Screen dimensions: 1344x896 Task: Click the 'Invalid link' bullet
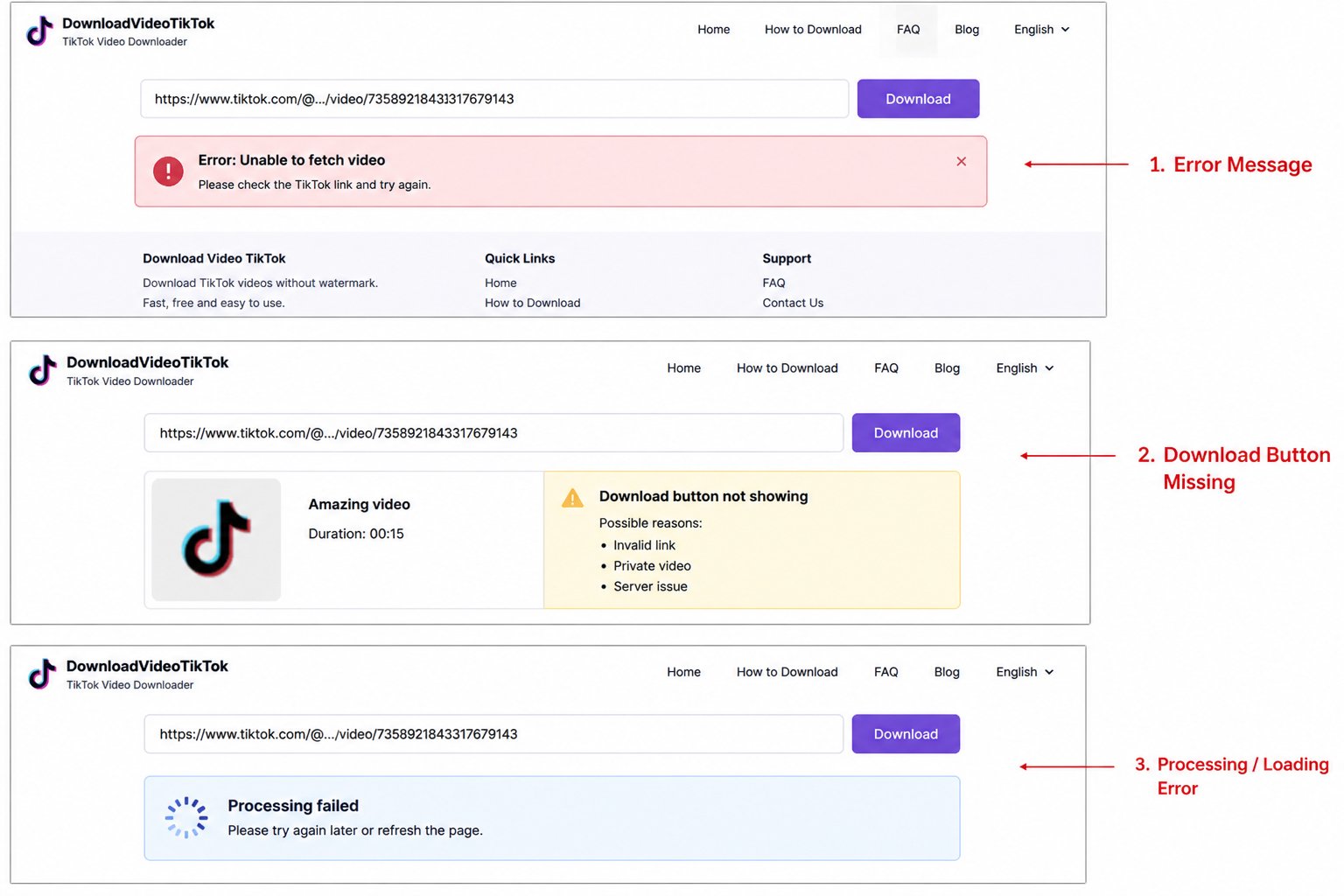(644, 545)
